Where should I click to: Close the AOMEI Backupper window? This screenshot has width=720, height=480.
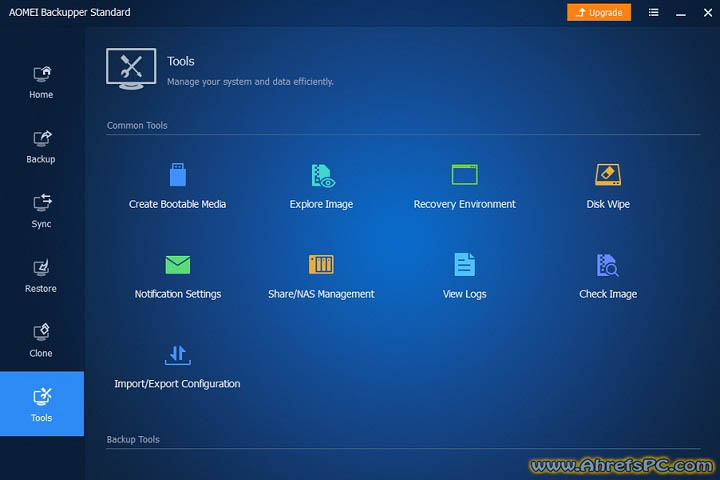point(708,13)
